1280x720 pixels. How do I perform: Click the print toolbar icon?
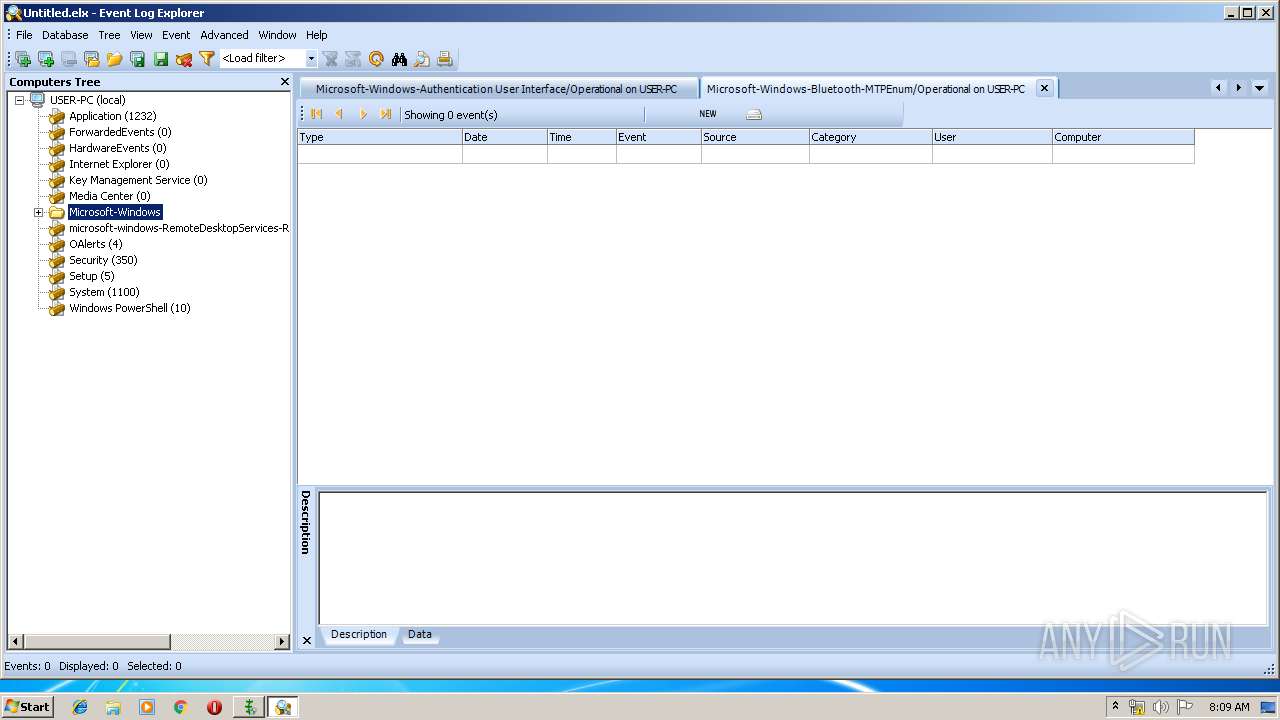pos(446,59)
